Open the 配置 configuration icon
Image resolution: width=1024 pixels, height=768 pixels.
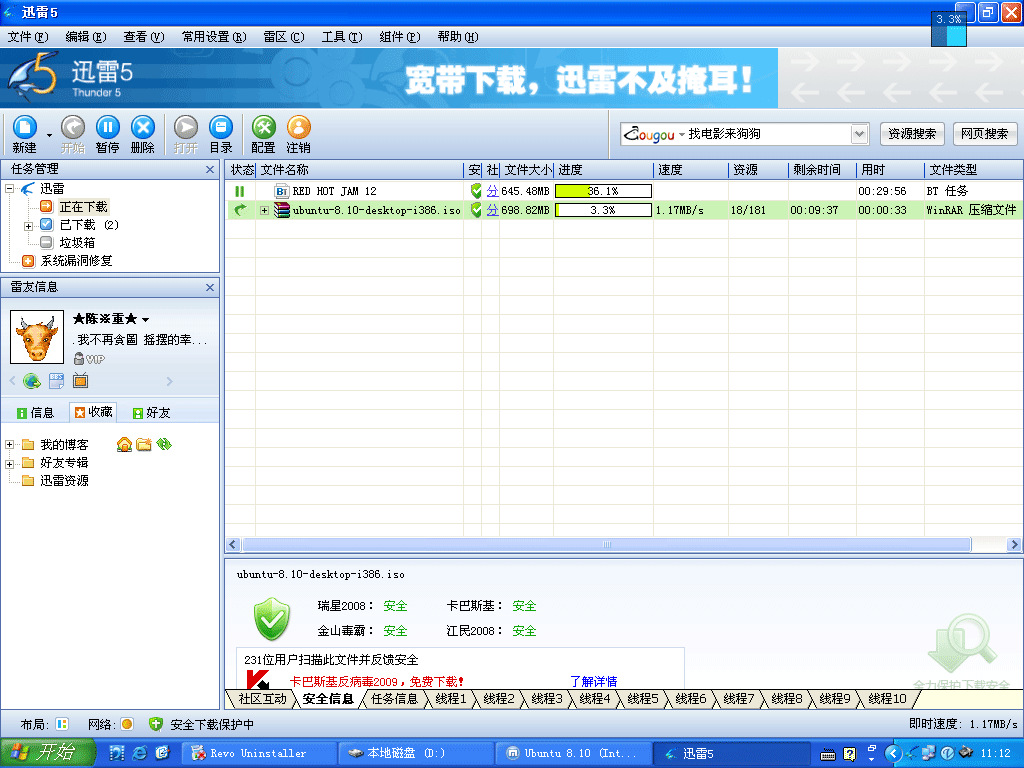pyautogui.click(x=263, y=134)
